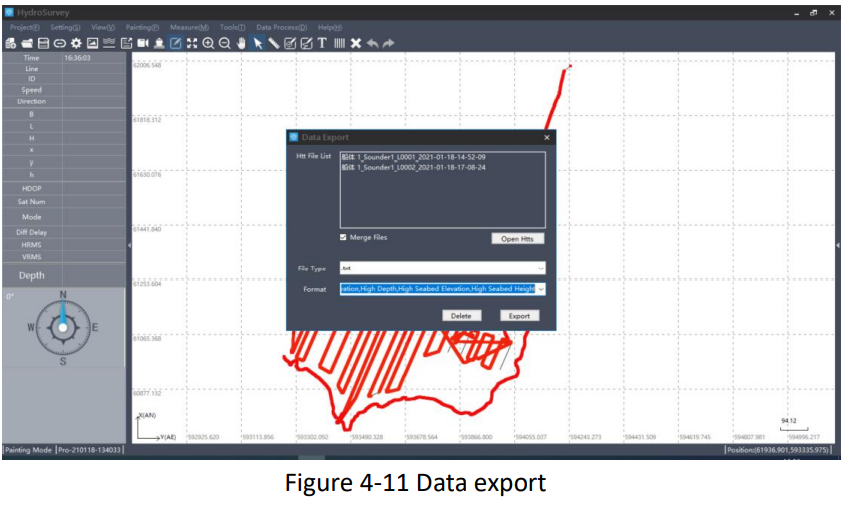Viewport: 842px width, 505px height.
Task: Open the File Type dropdown
Action: click(x=442, y=268)
